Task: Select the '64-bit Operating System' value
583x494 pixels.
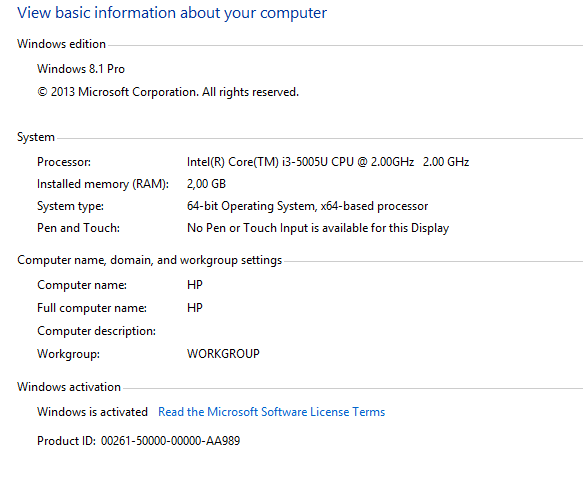Action: tap(307, 206)
